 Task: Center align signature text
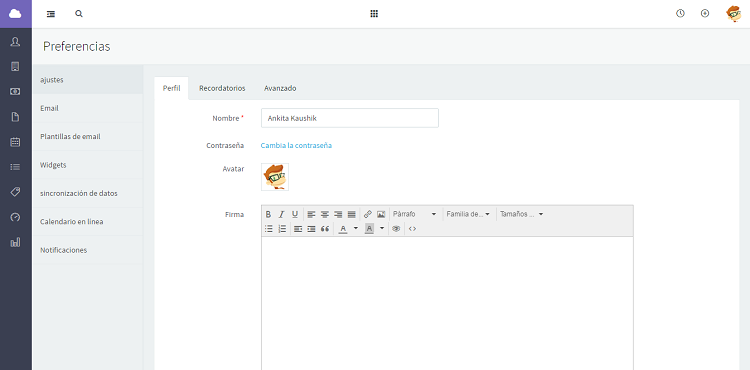(325, 214)
